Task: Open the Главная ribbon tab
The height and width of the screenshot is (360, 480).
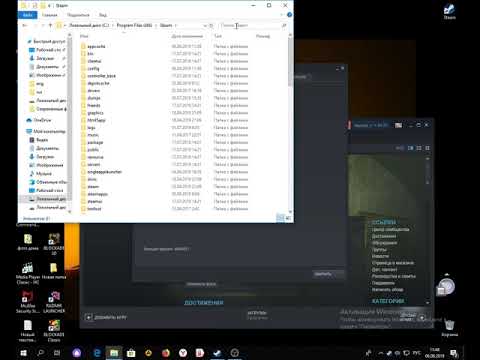Action: tap(50, 15)
